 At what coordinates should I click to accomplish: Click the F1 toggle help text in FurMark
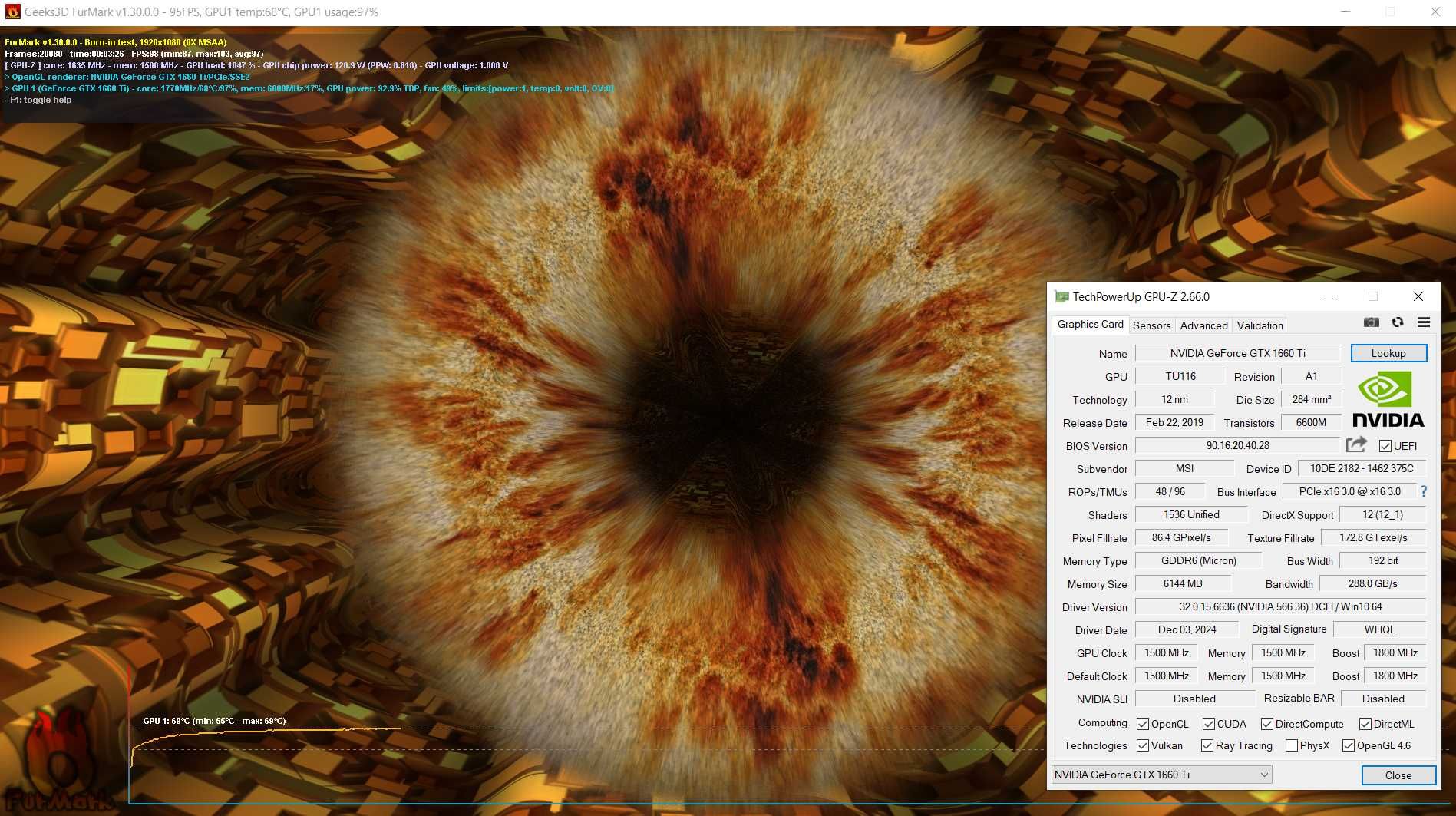38,100
